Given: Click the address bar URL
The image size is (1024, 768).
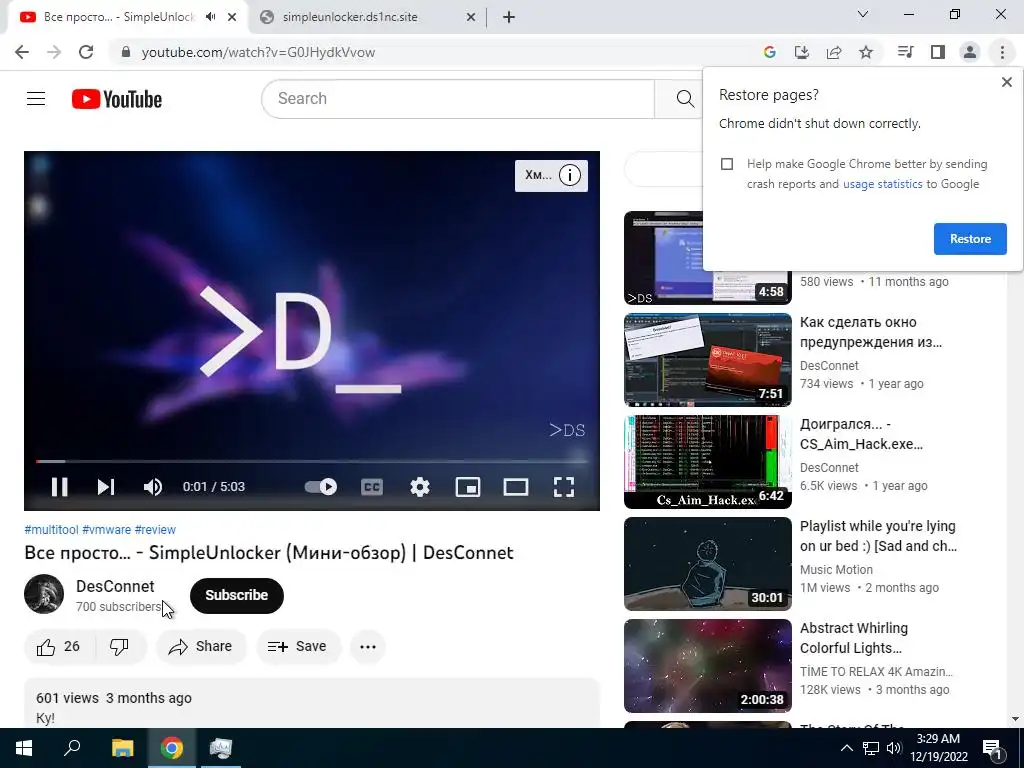Looking at the screenshot, I should (259, 52).
